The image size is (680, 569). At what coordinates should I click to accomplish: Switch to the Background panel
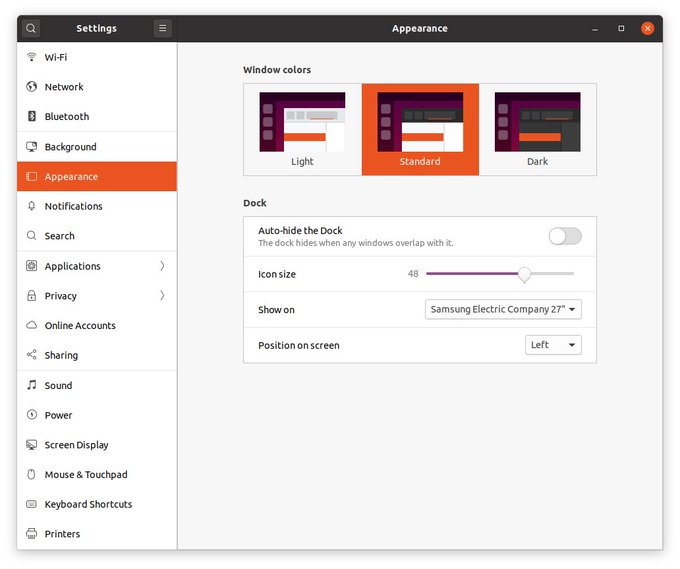(x=97, y=147)
